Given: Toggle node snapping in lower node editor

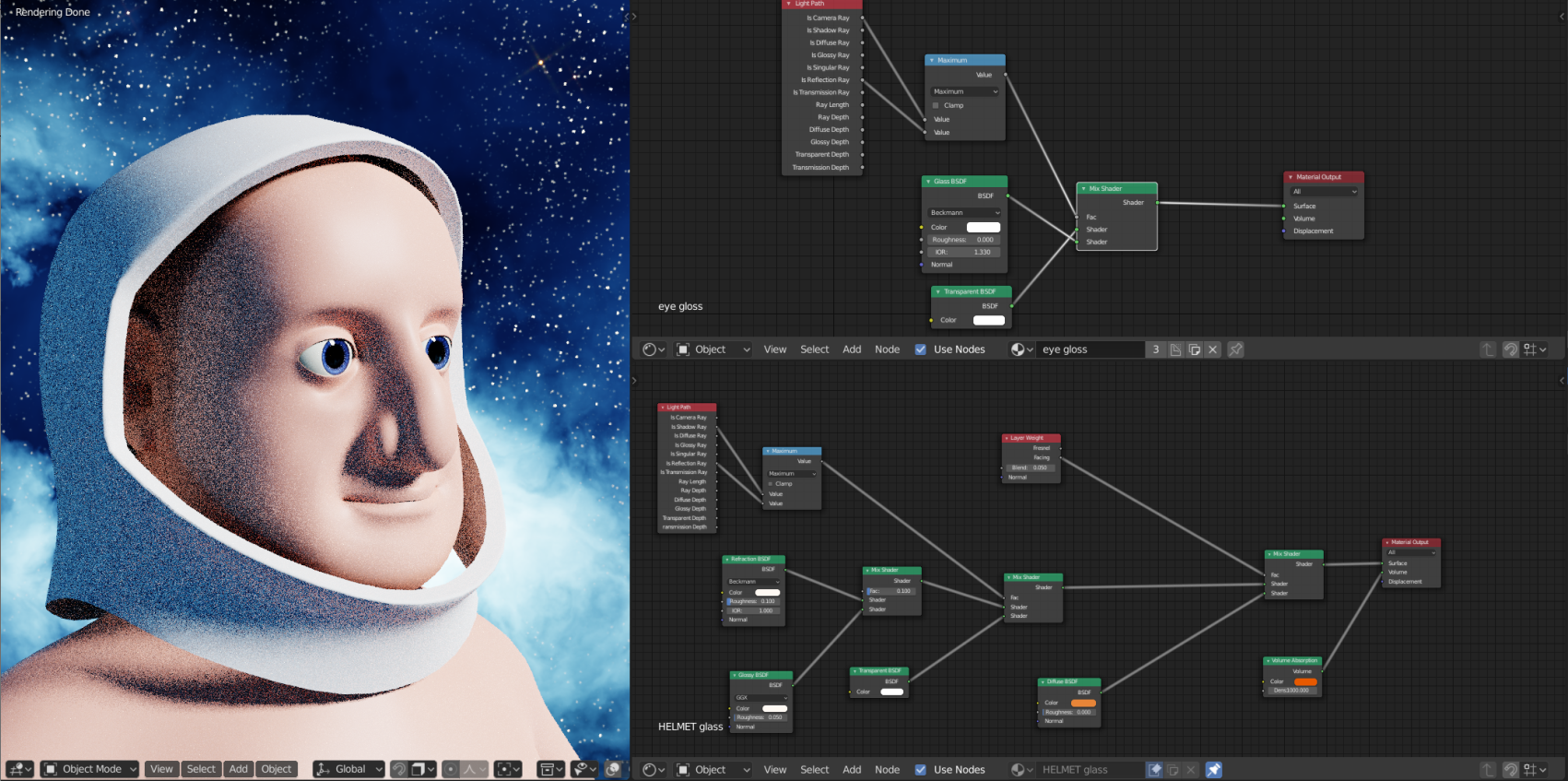Looking at the screenshot, I should click(x=1510, y=770).
